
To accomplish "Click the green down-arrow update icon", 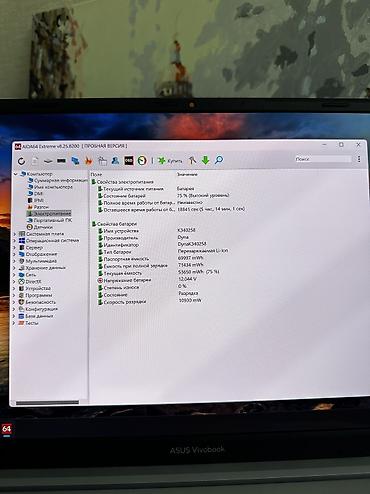I will click(x=205, y=160).
